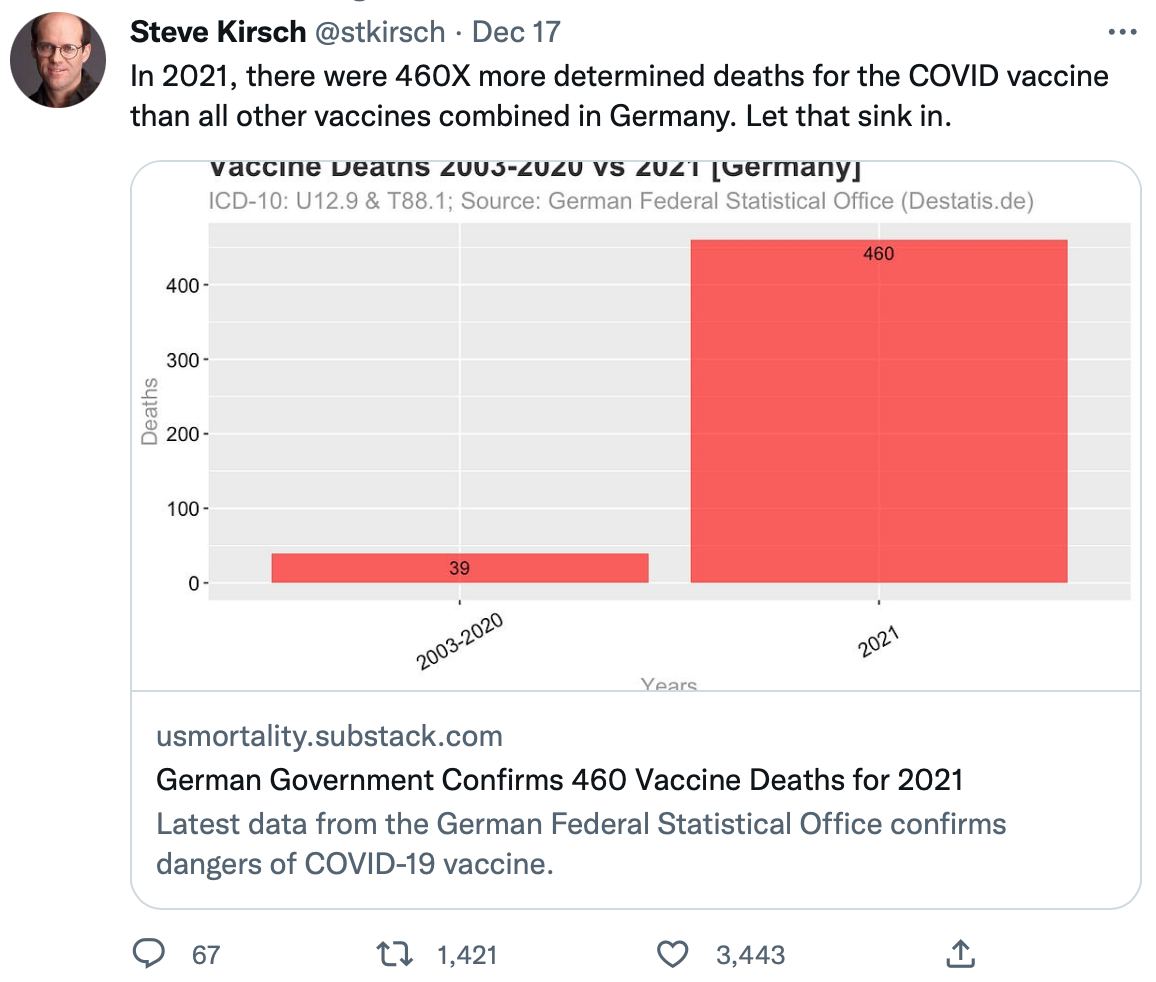Open the usmortality.substack.com domain link

(x=329, y=737)
